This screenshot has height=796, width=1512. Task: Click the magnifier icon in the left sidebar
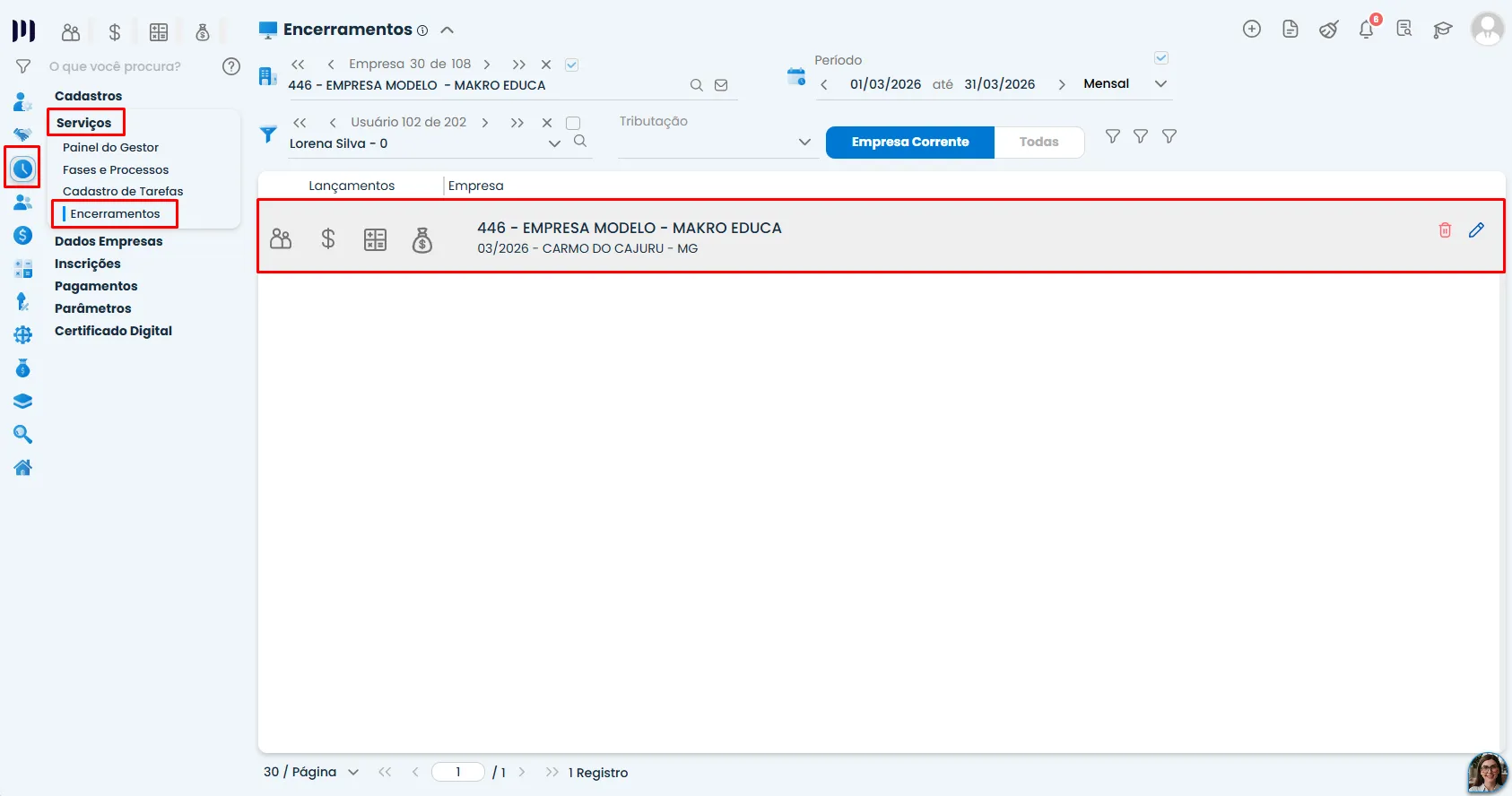pyautogui.click(x=23, y=435)
